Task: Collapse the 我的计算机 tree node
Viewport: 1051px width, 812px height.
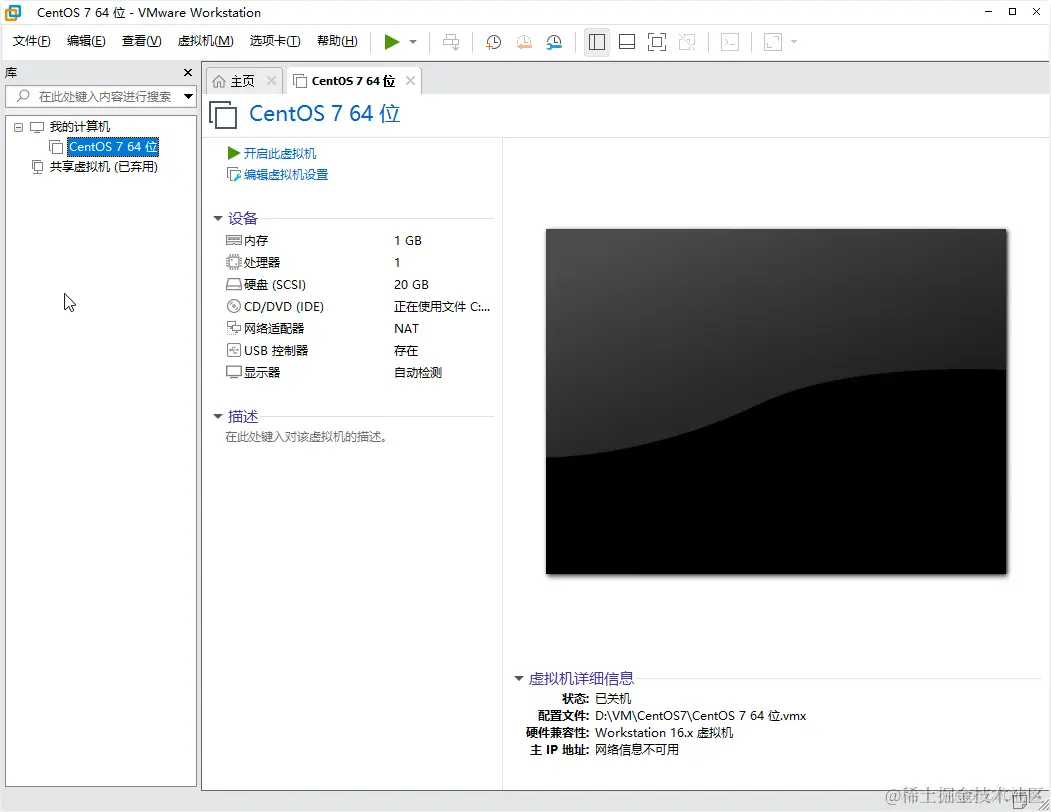Action: coord(19,127)
